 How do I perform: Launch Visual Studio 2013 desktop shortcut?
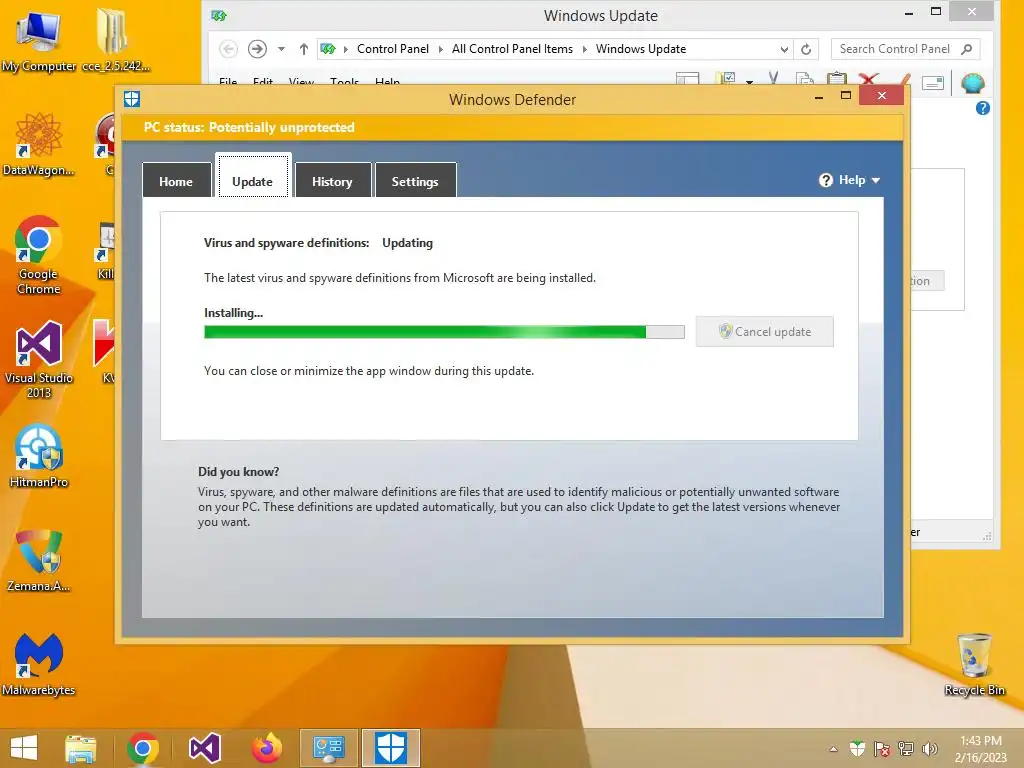39,360
